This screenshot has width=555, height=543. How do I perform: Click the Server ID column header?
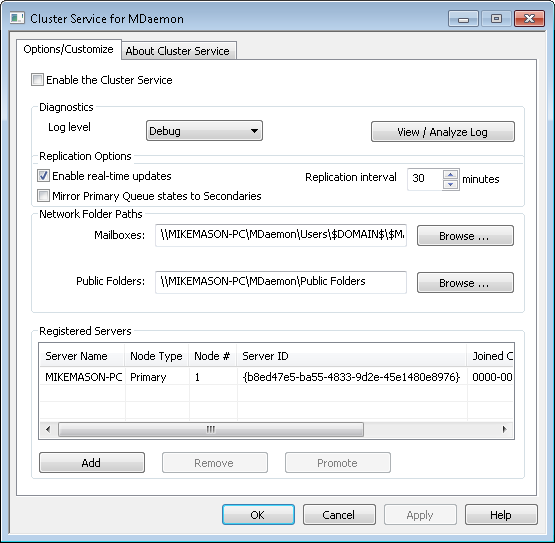(351, 356)
